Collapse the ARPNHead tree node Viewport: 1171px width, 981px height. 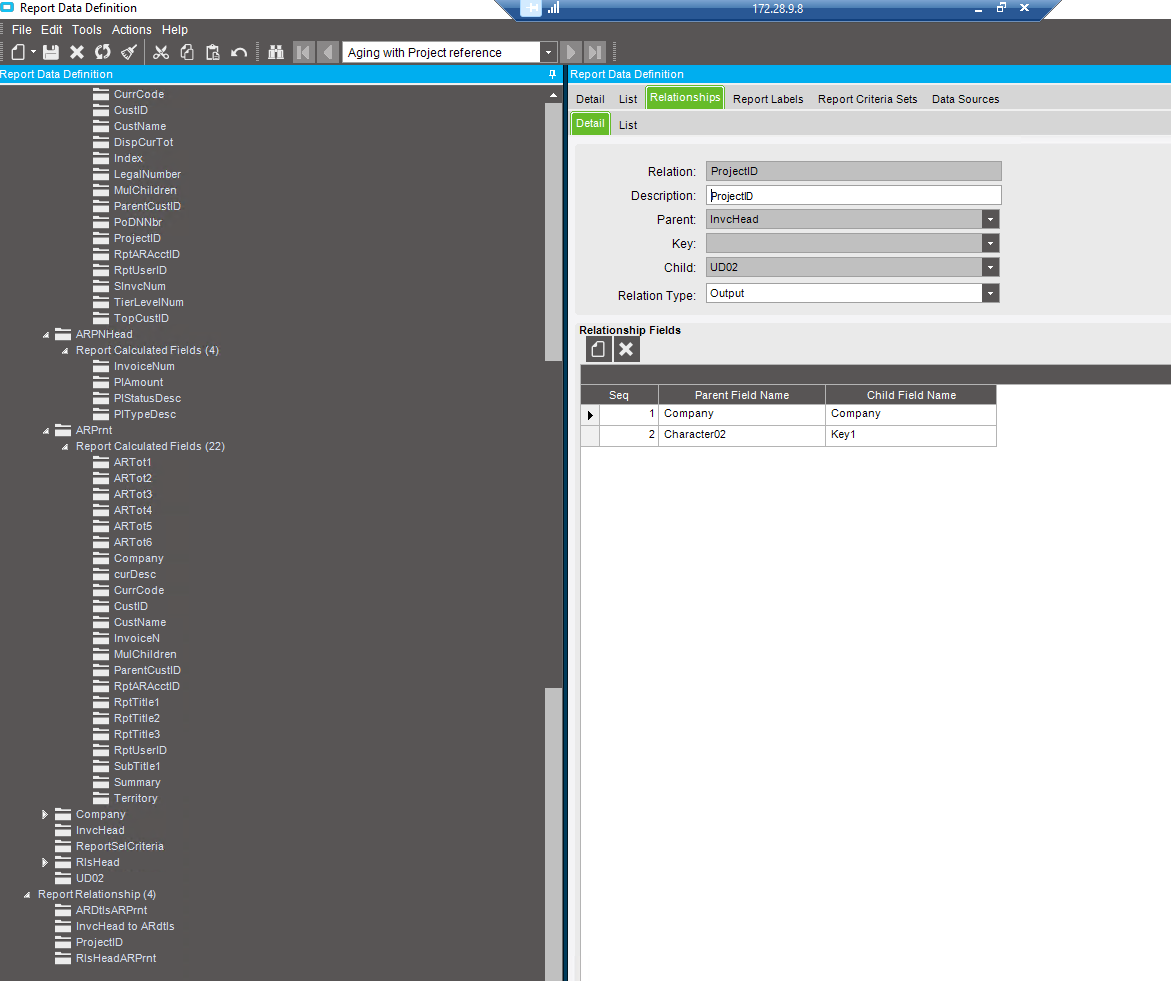[x=46, y=334]
